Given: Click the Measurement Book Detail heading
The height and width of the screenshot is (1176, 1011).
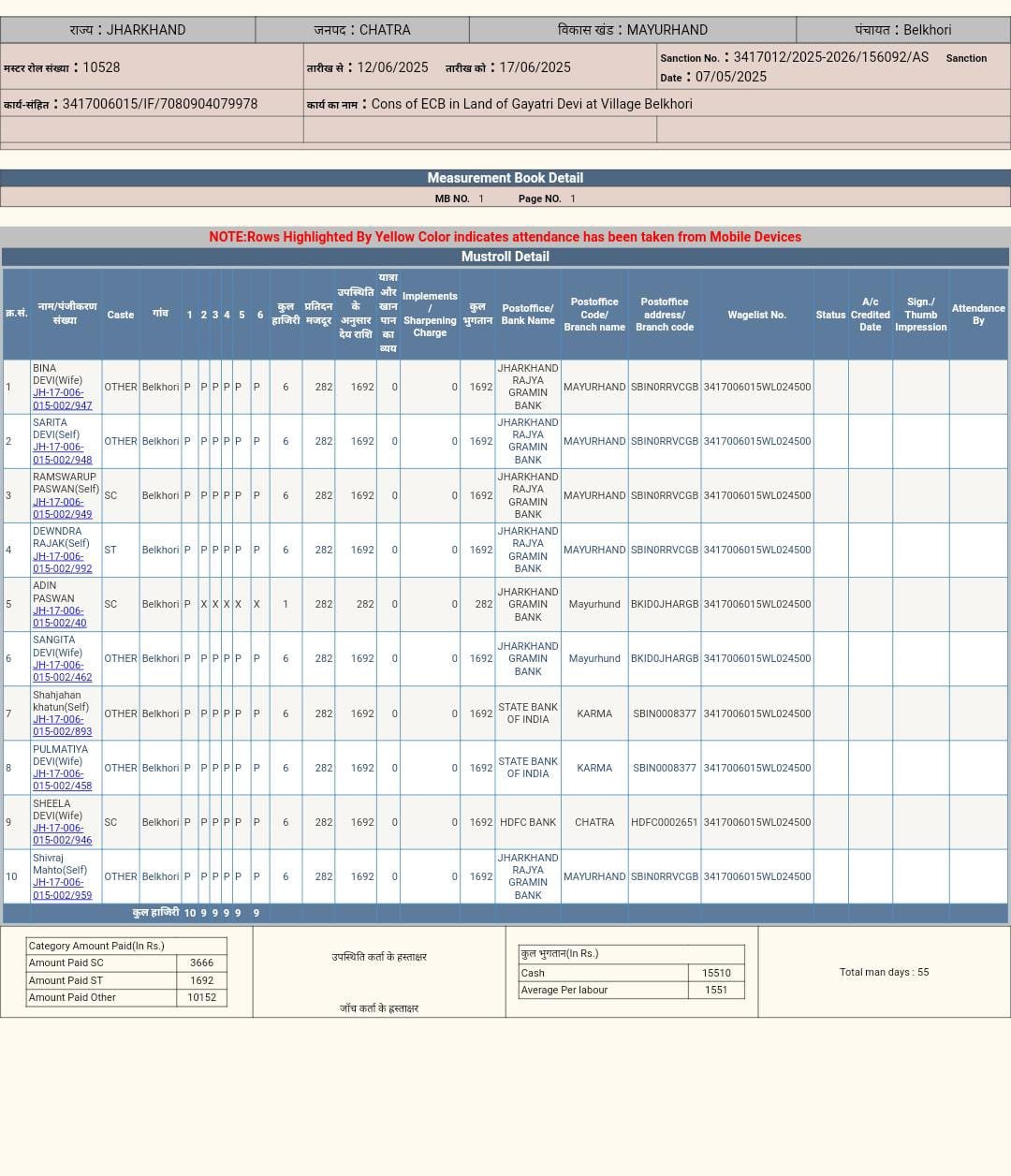Looking at the screenshot, I should point(505,178).
